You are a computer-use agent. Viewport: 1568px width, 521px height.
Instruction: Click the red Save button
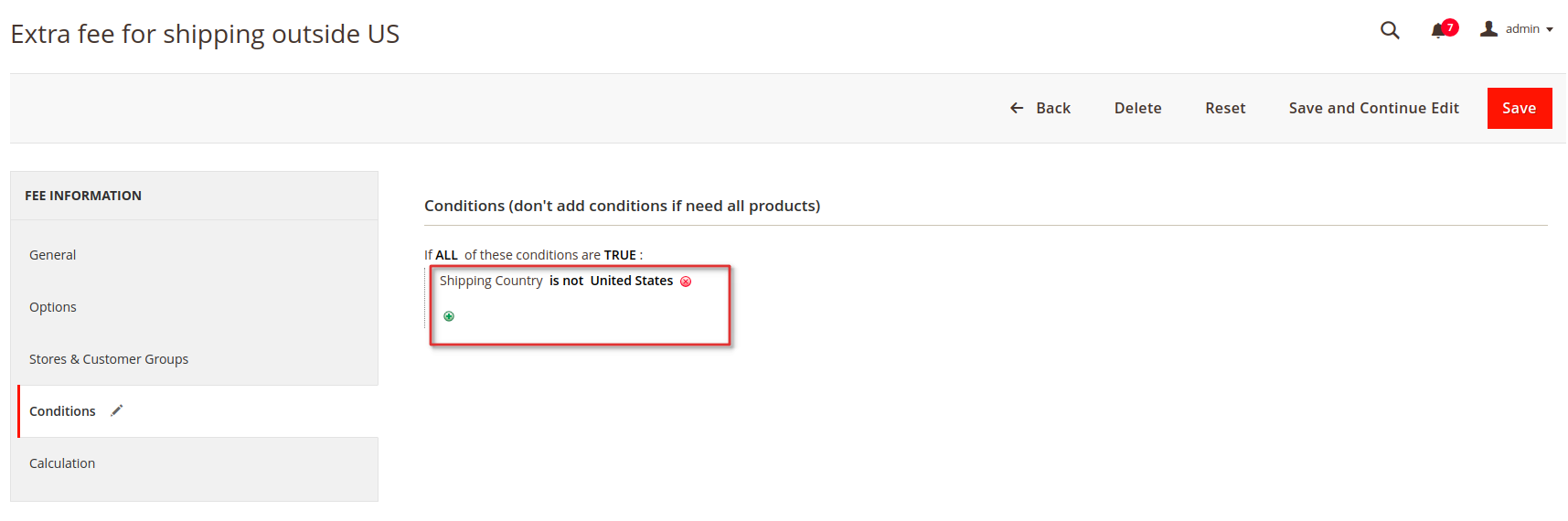click(1519, 108)
